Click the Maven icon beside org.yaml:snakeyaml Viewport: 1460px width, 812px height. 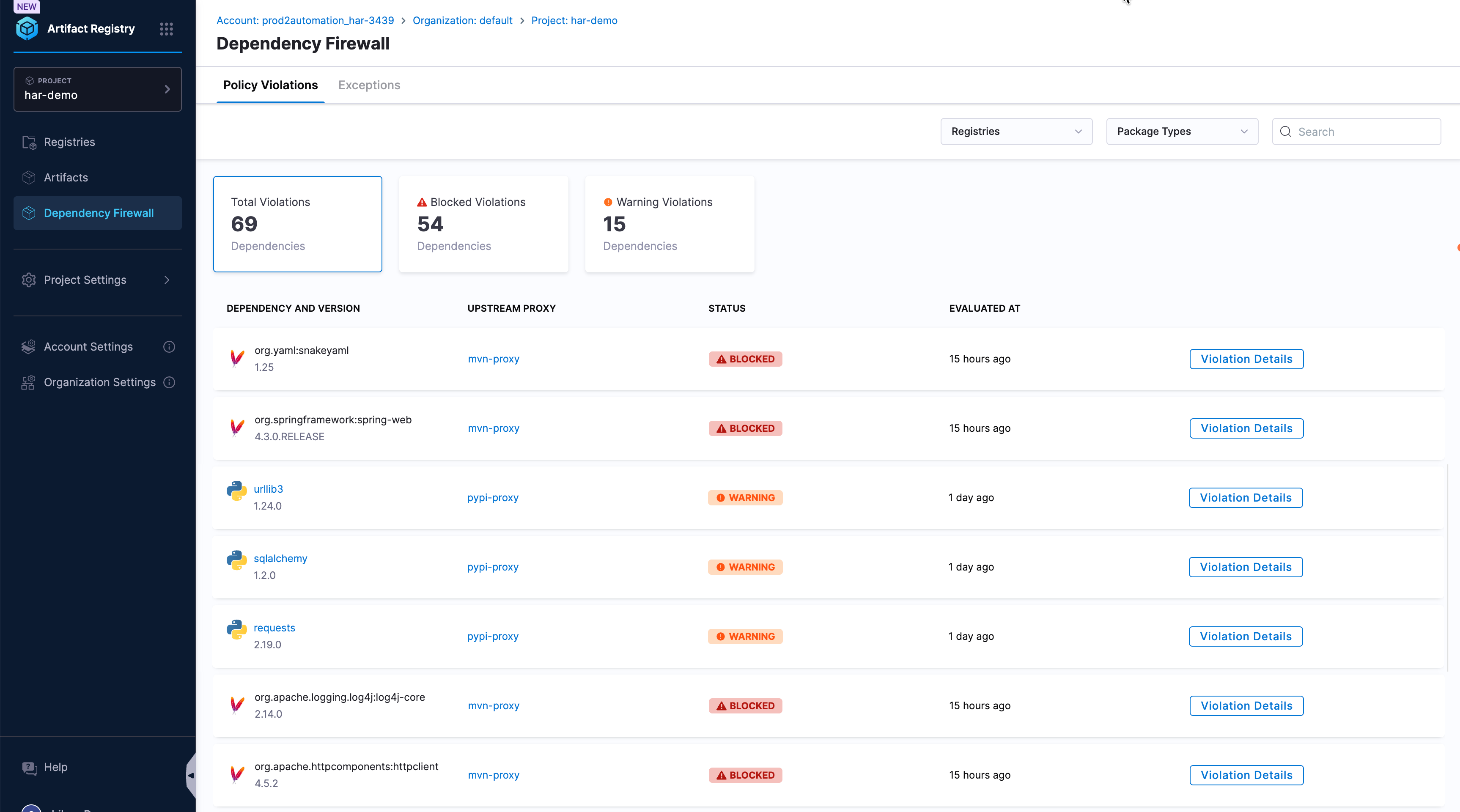237,359
